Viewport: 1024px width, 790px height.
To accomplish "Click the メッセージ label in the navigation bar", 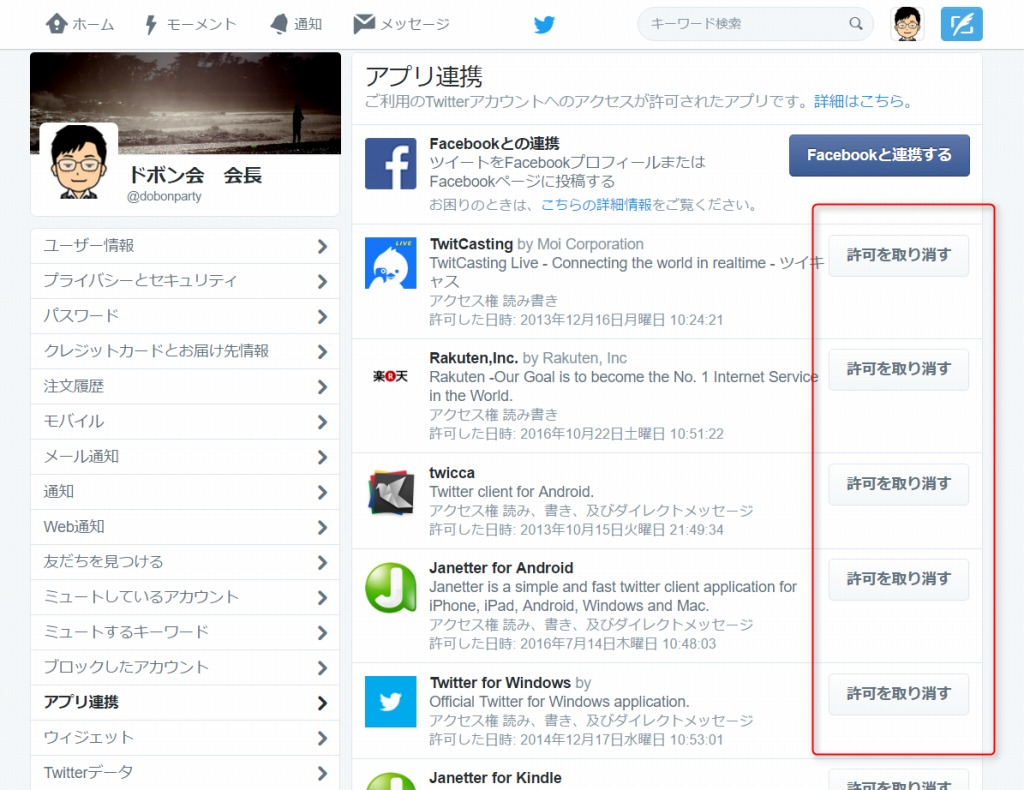I will click(x=415, y=25).
